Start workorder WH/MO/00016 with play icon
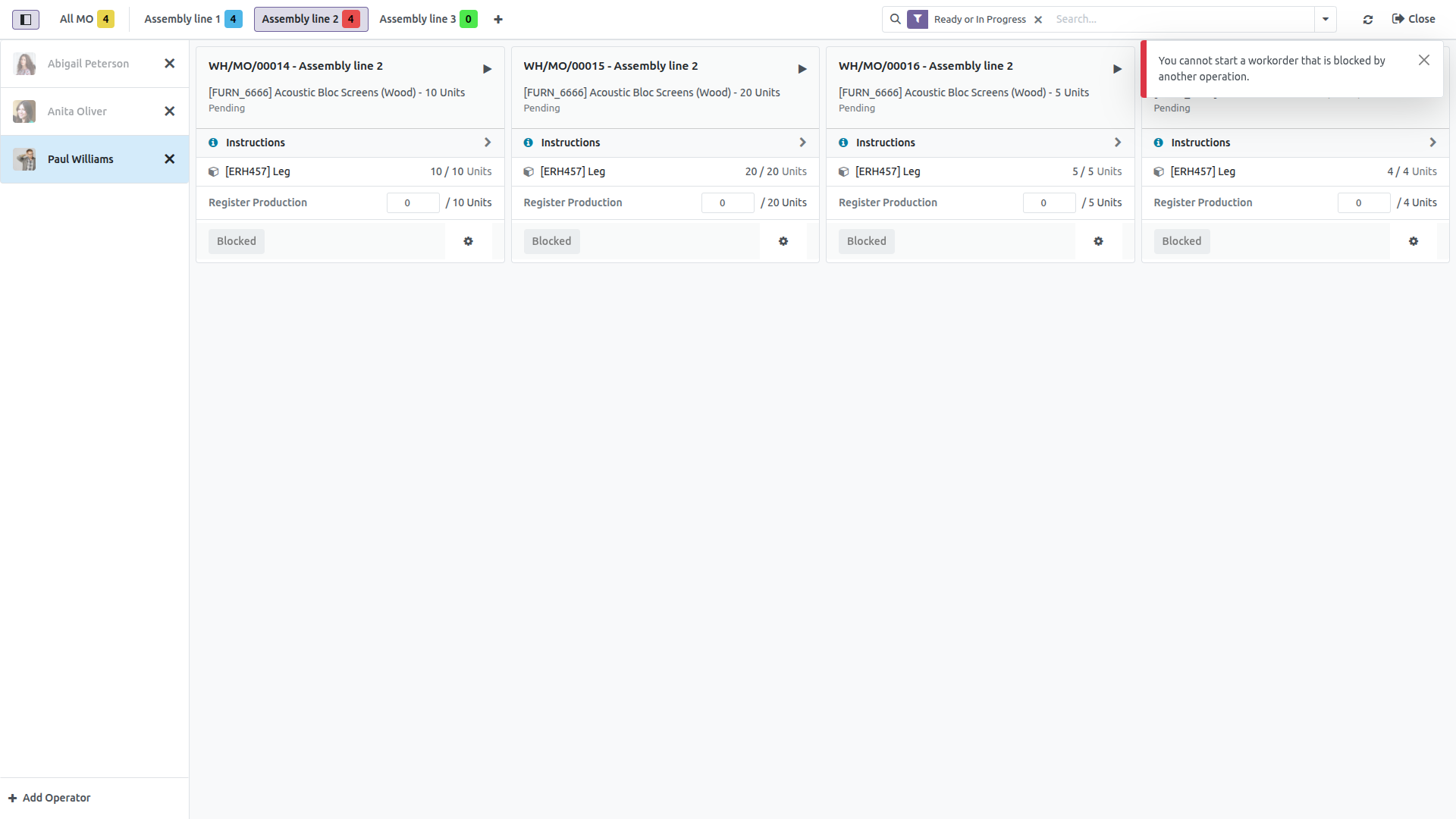The width and height of the screenshot is (1456, 819). click(1117, 69)
